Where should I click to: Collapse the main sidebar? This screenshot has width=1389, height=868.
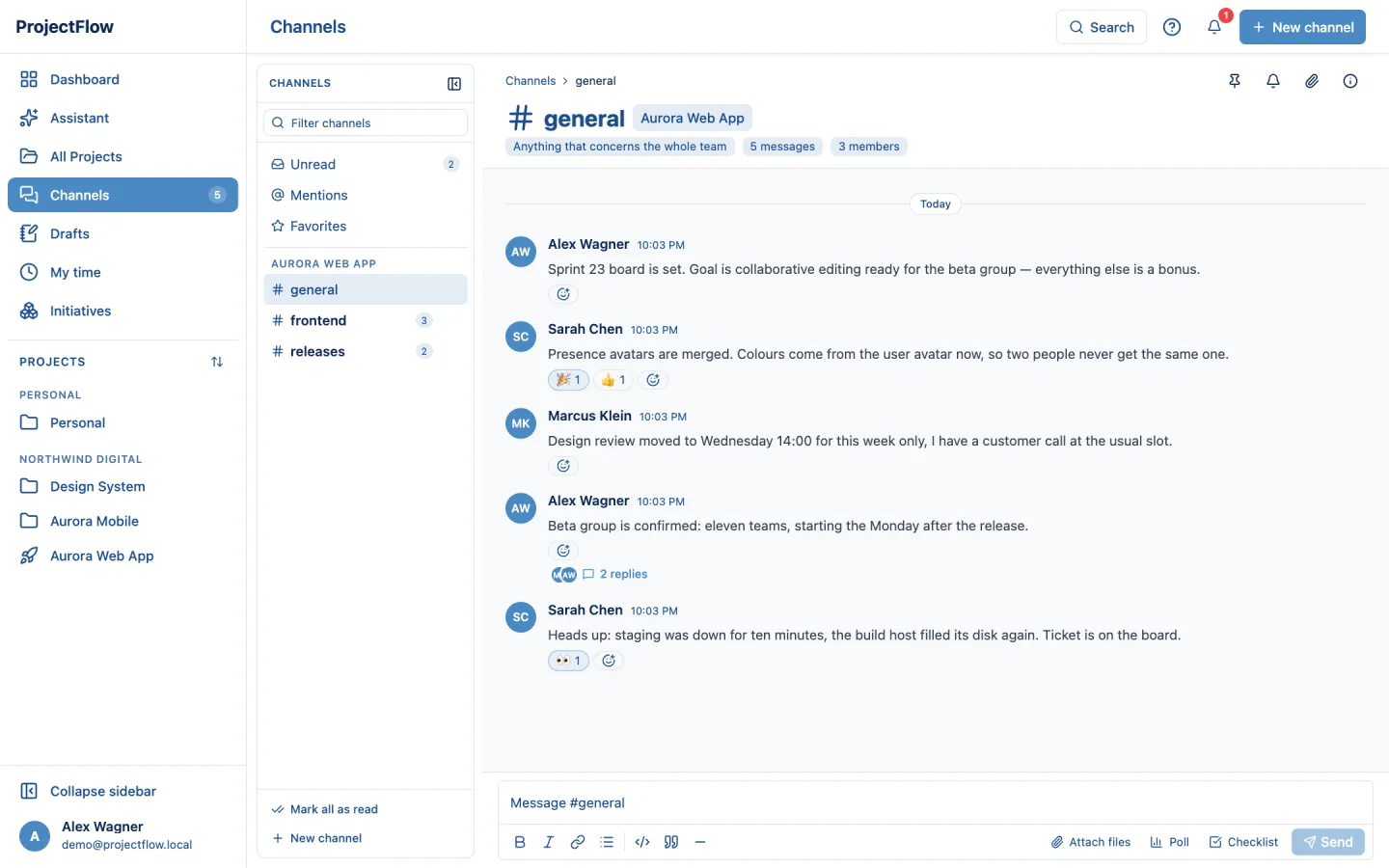[x=123, y=791]
